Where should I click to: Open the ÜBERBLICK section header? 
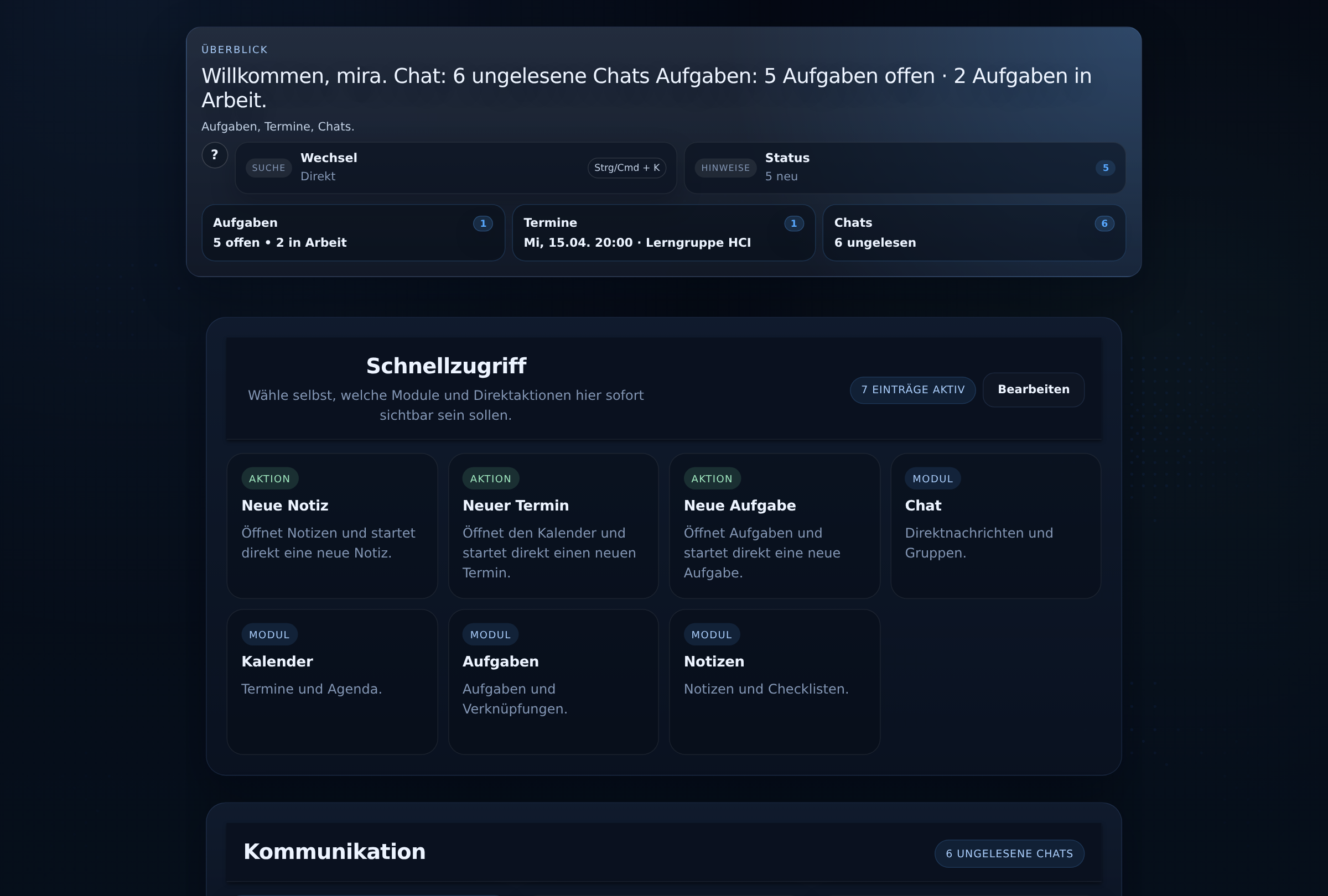[234, 49]
